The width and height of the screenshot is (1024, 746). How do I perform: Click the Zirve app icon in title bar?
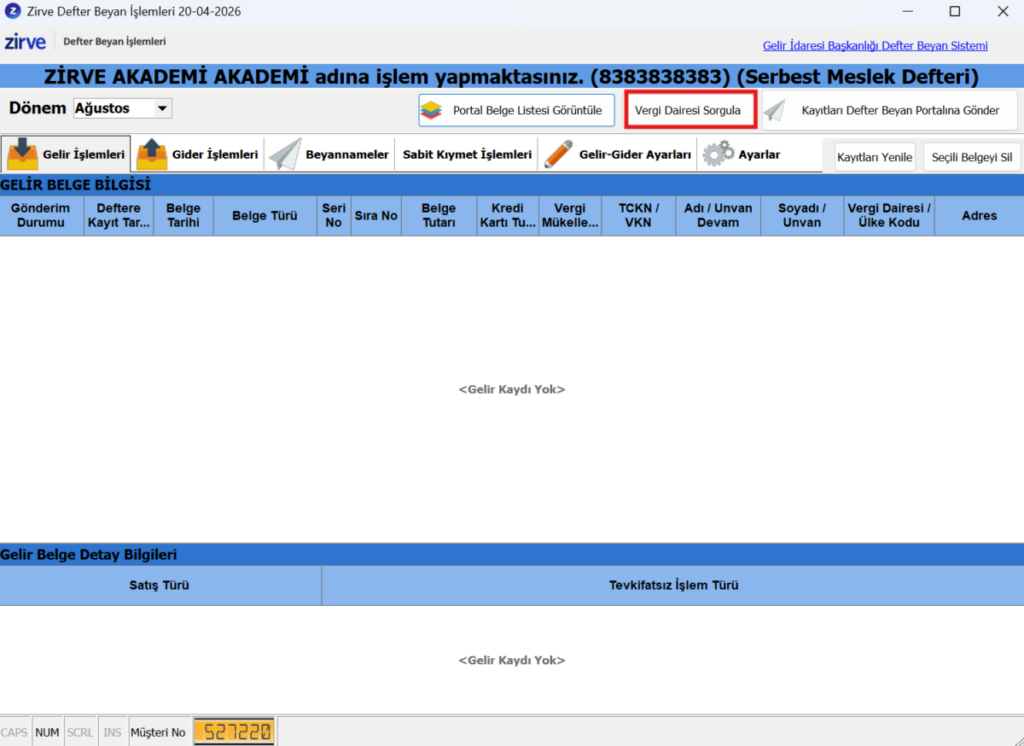(12, 11)
